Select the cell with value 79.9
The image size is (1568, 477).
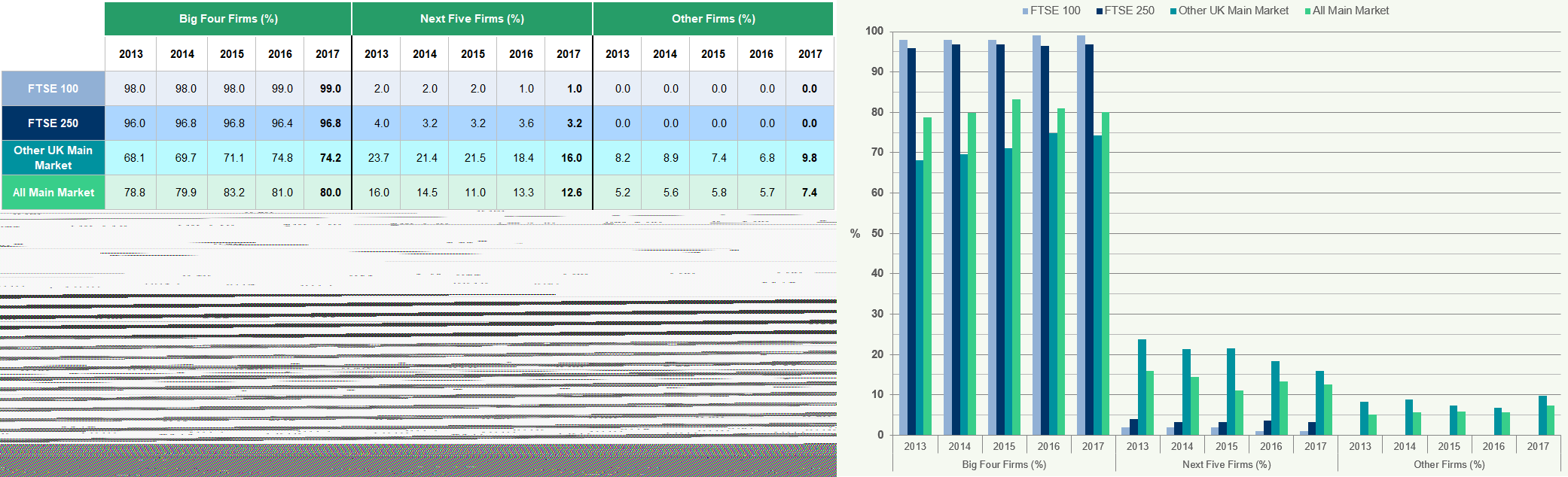(182, 193)
